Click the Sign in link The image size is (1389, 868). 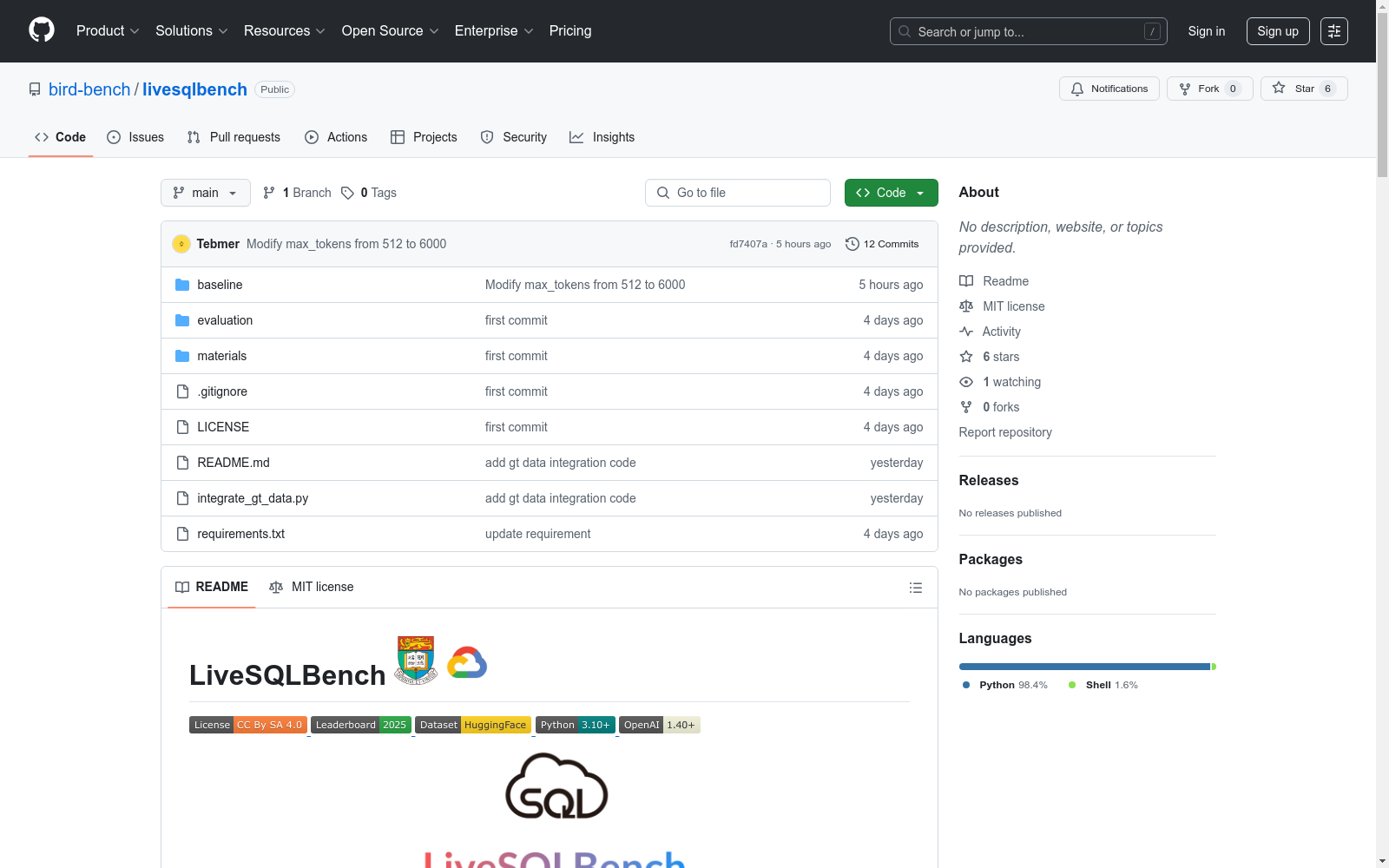coord(1207,31)
